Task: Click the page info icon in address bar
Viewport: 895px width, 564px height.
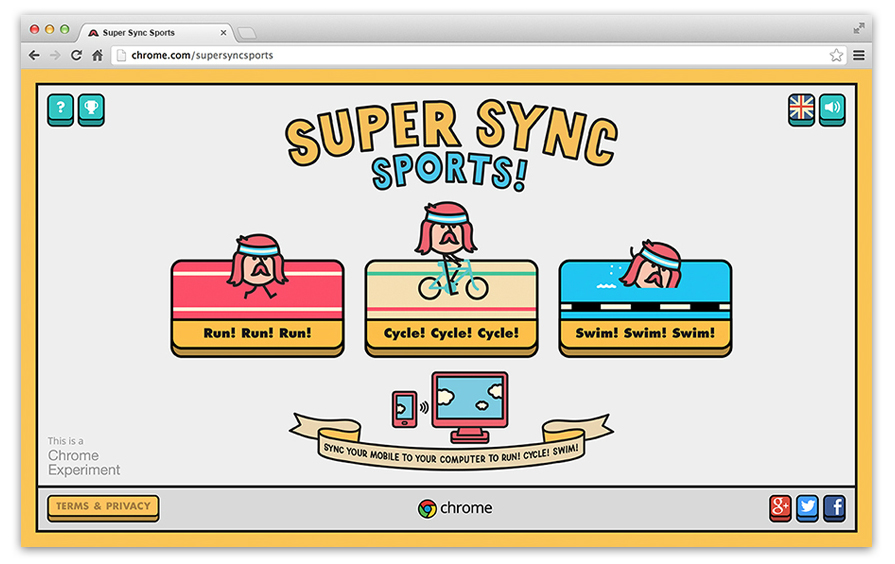Action: pyautogui.click(x=121, y=55)
